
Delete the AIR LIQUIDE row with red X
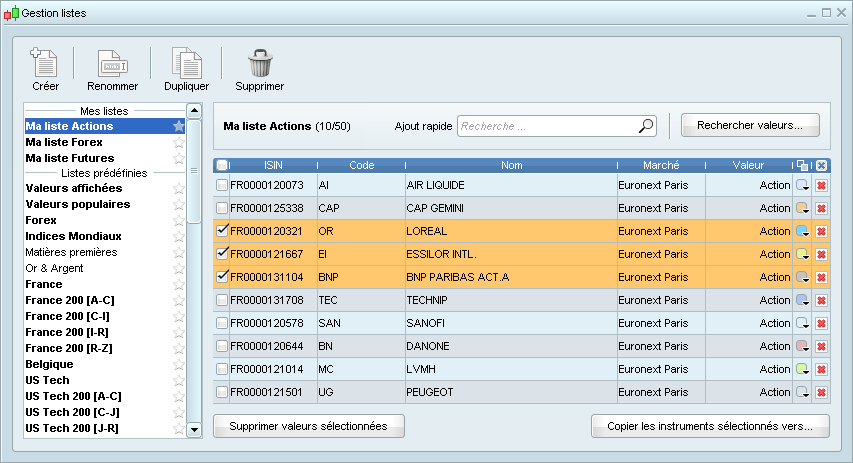[x=821, y=185]
